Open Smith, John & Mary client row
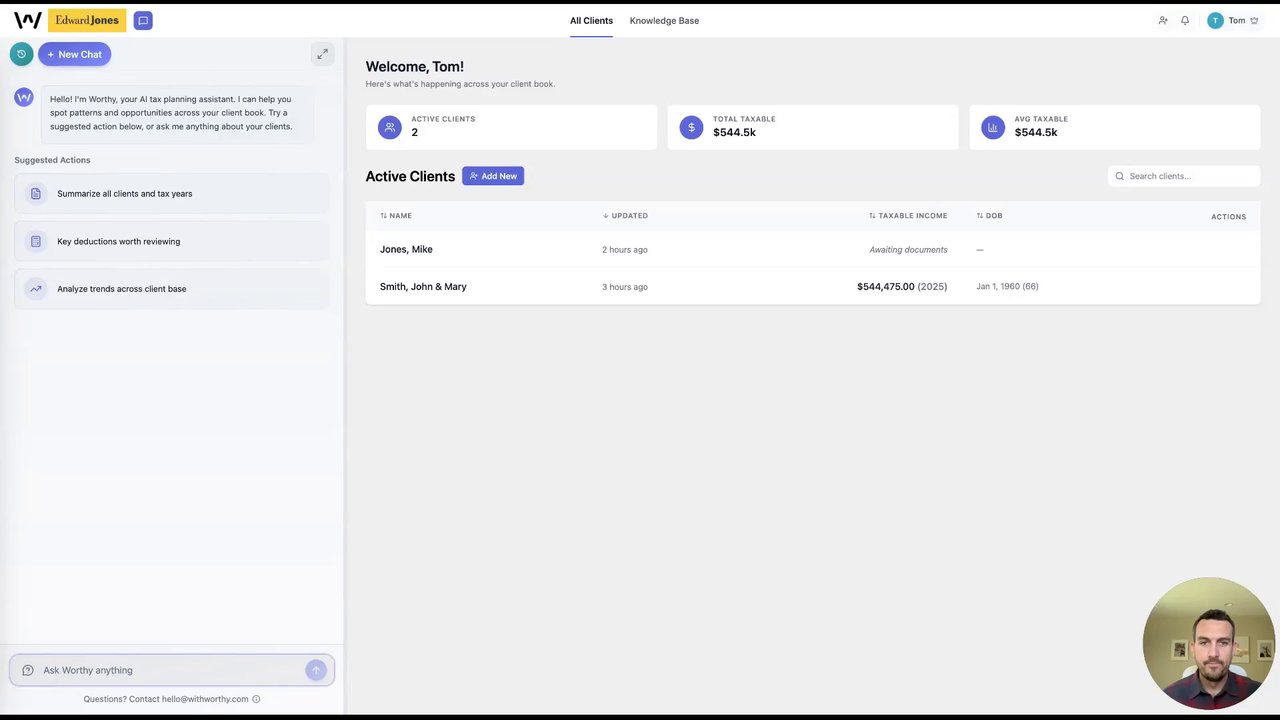1280x720 pixels. tap(812, 286)
